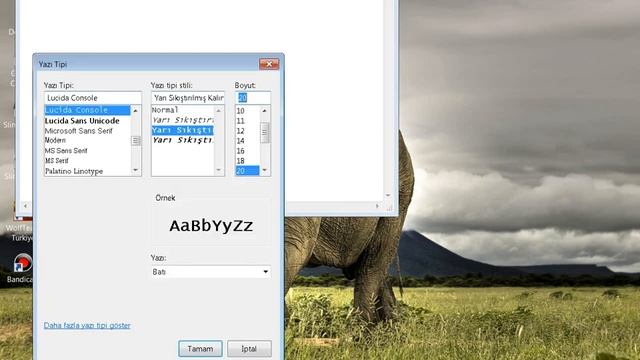Image resolution: width=640 pixels, height=360 pixels.
Task: Open the Yazı script dropdown showing Batı
Action: click(x=211, y=272)
